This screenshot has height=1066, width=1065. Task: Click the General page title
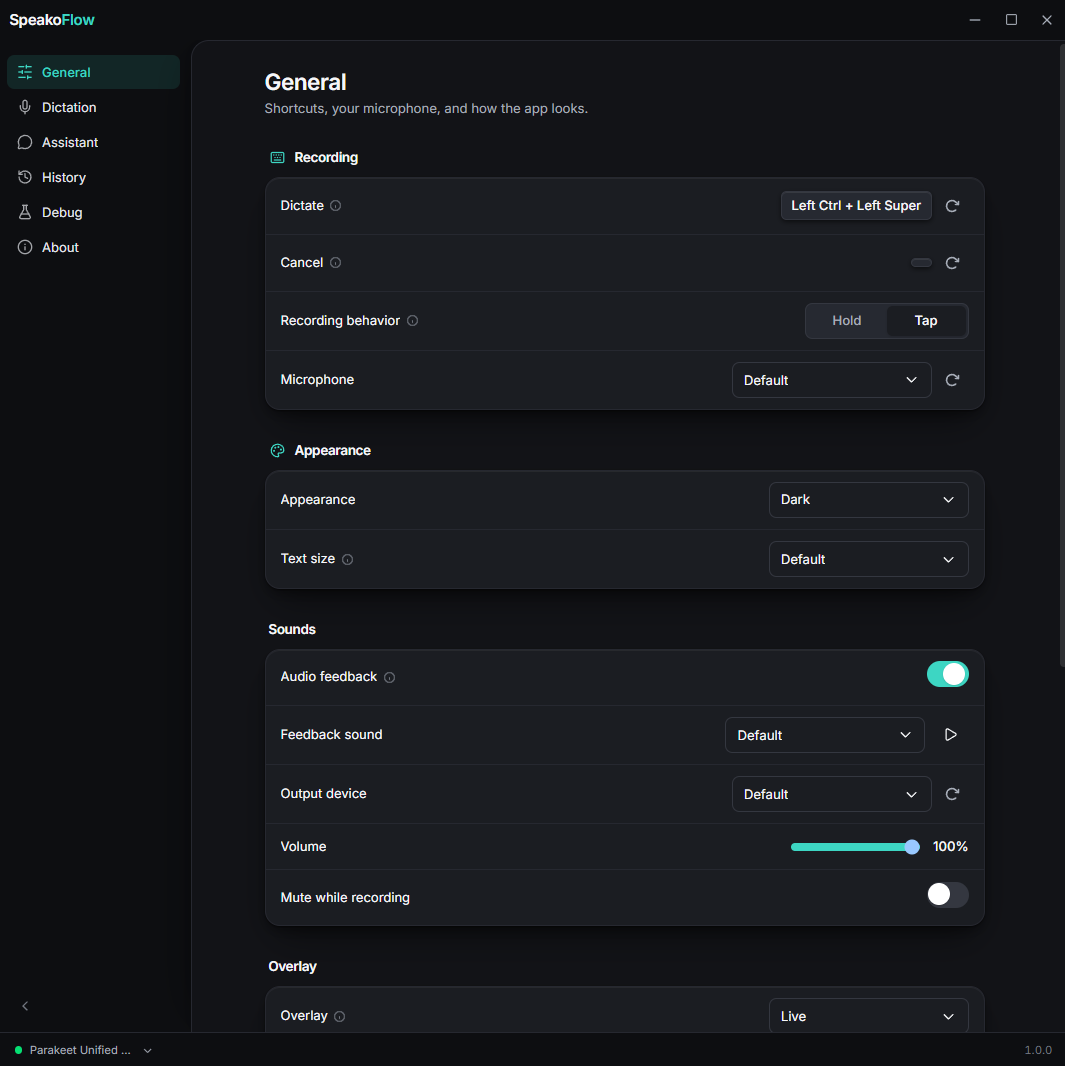(x=305, y=82)
